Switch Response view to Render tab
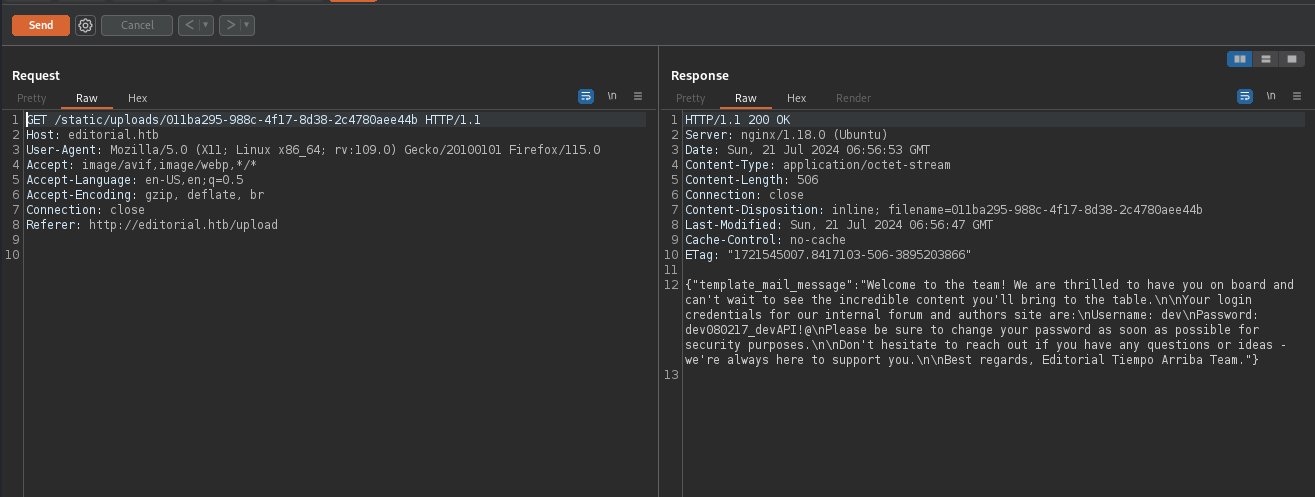The width and height of the screenshot is (1315, 497). click(x=853, y=98)
